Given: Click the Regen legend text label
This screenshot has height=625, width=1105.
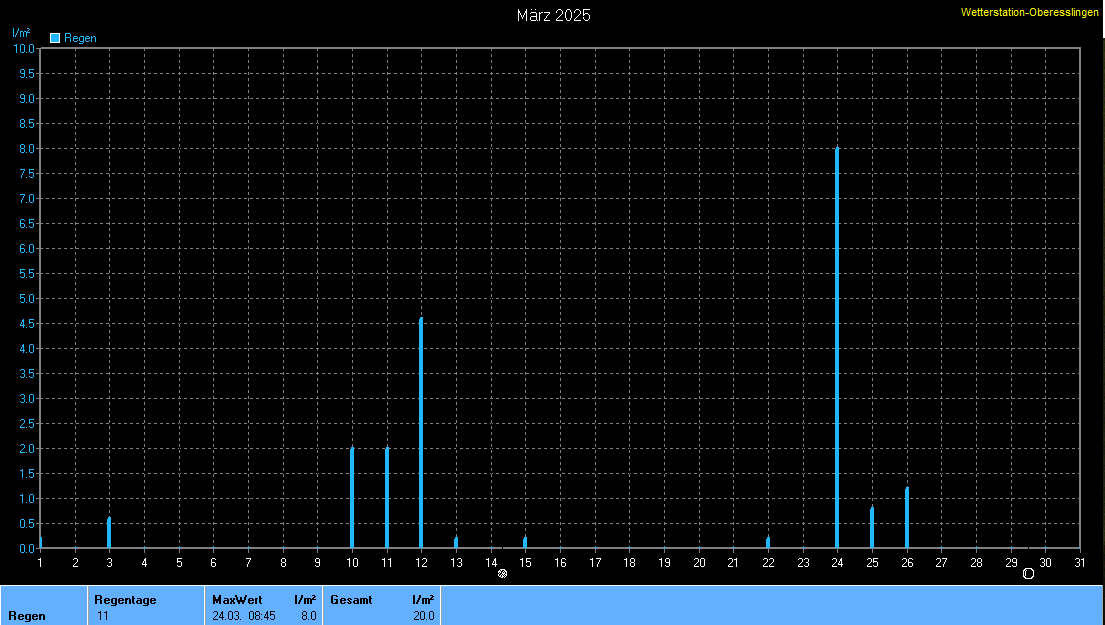Looking at the screenshot, I should pyautogui.click(x=80, y=38).
